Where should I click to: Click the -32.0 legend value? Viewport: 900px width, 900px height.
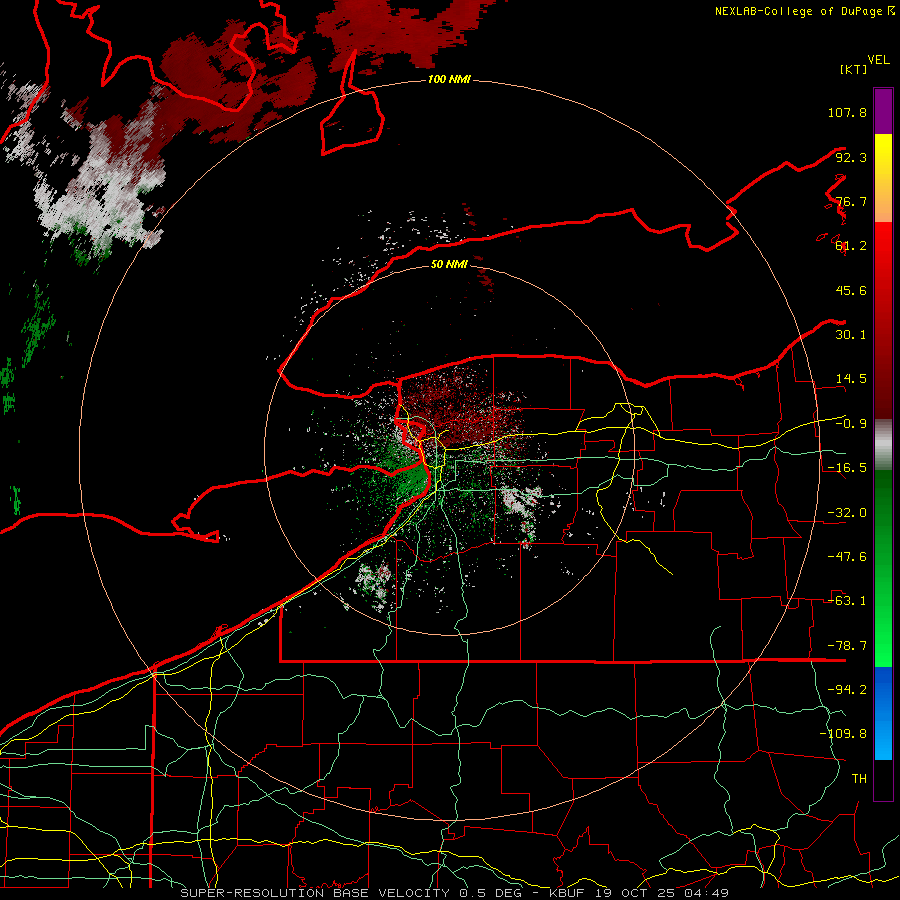847,513
